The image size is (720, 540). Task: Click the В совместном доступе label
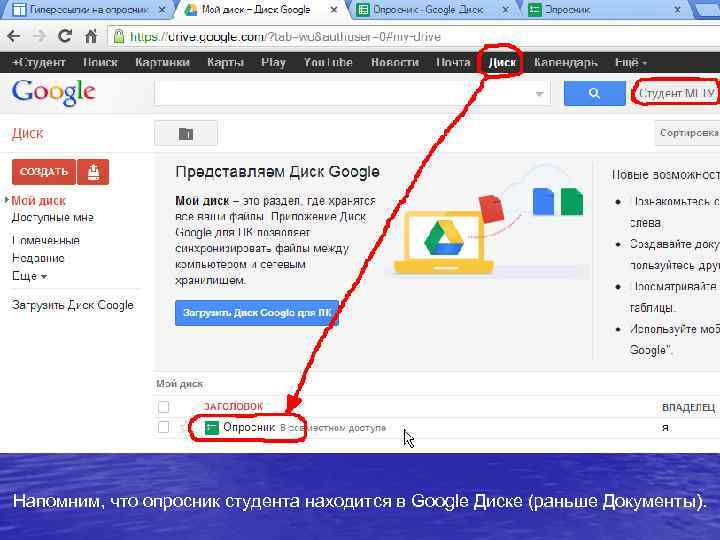333,428
